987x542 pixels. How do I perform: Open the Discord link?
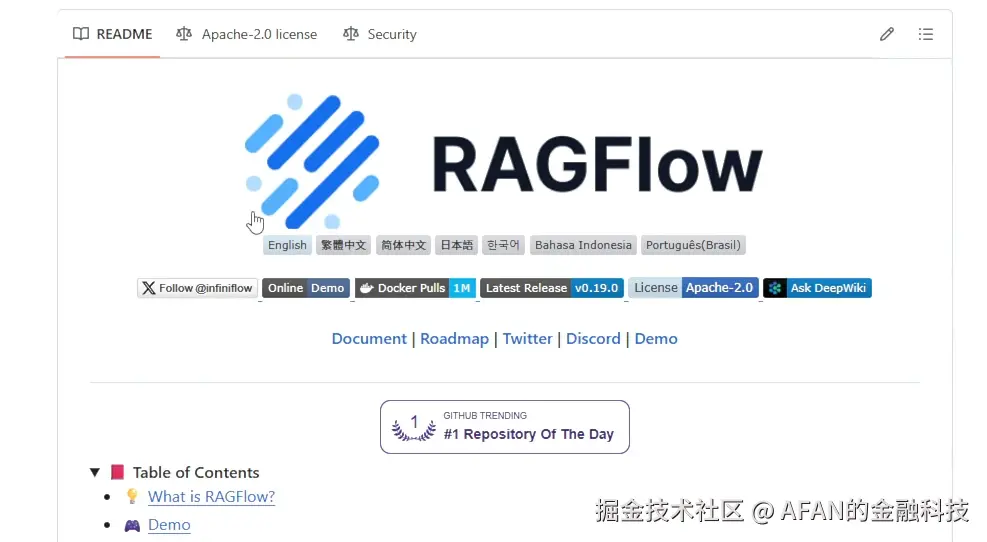click(x=593, y=339)
